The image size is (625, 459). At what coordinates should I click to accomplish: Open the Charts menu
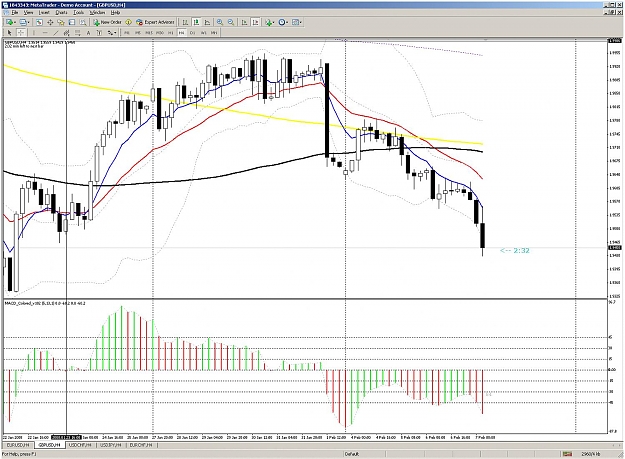click(61, 13)
